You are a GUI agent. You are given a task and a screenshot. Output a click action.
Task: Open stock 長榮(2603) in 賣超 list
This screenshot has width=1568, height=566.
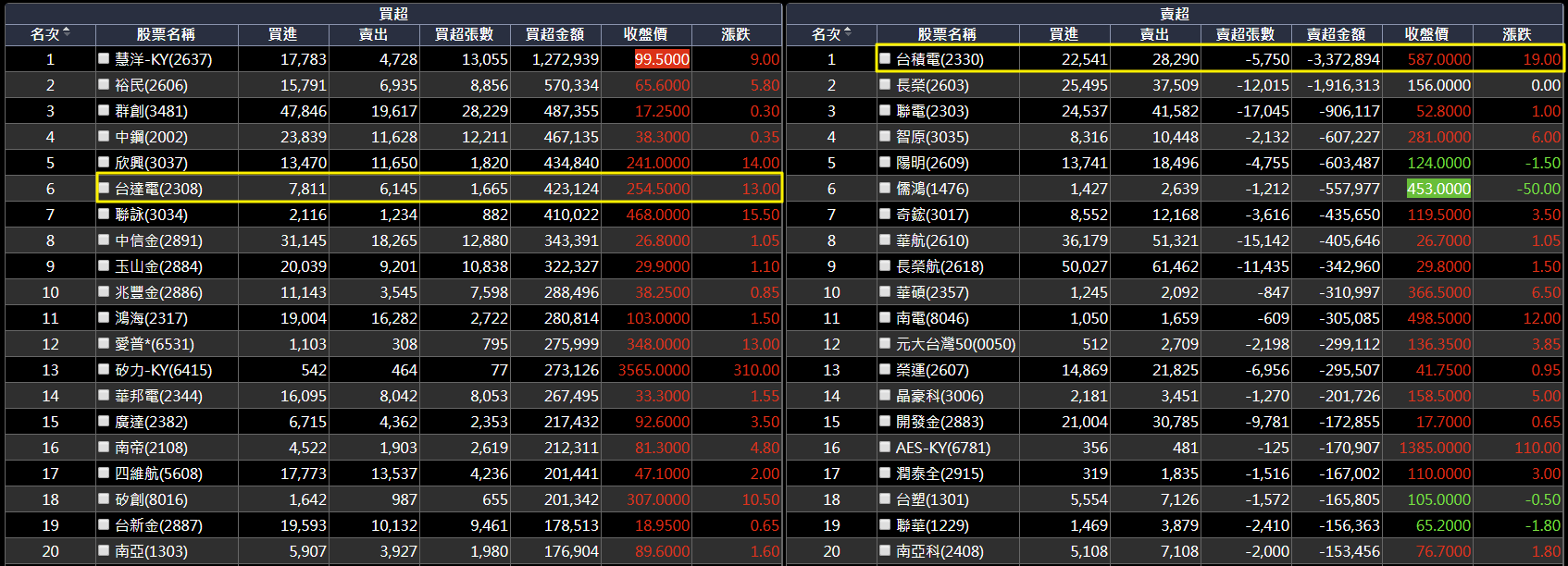tap(932, 85)
